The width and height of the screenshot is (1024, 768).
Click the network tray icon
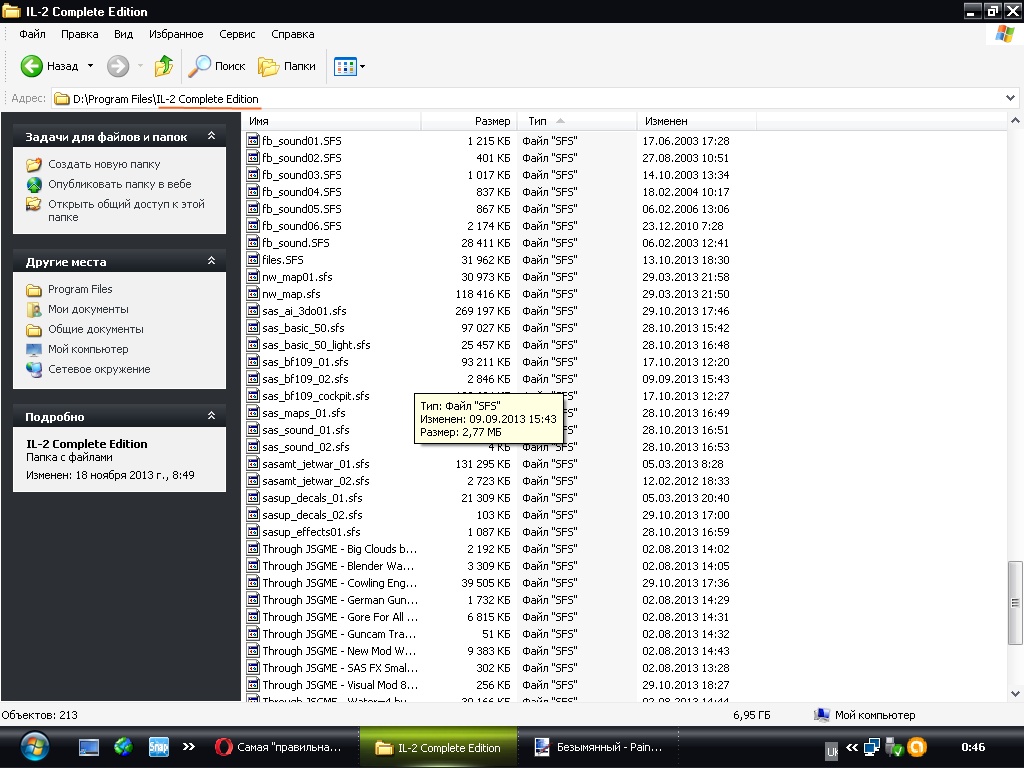pos(872,747)
